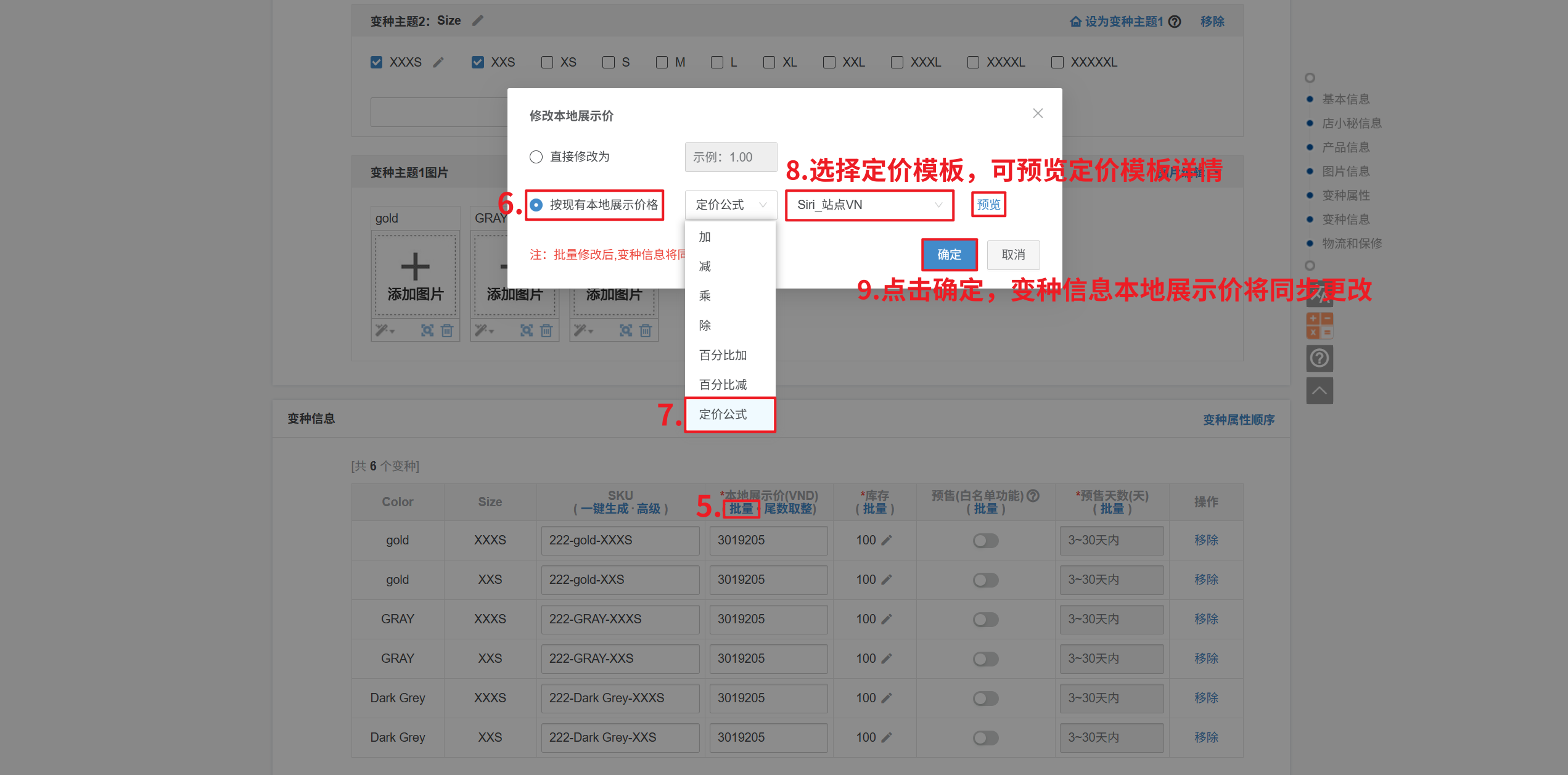Viewport: 1568px width, 775px height.
Task: Open presale days dropdown for gold XXS
Action: point(1111,580)
